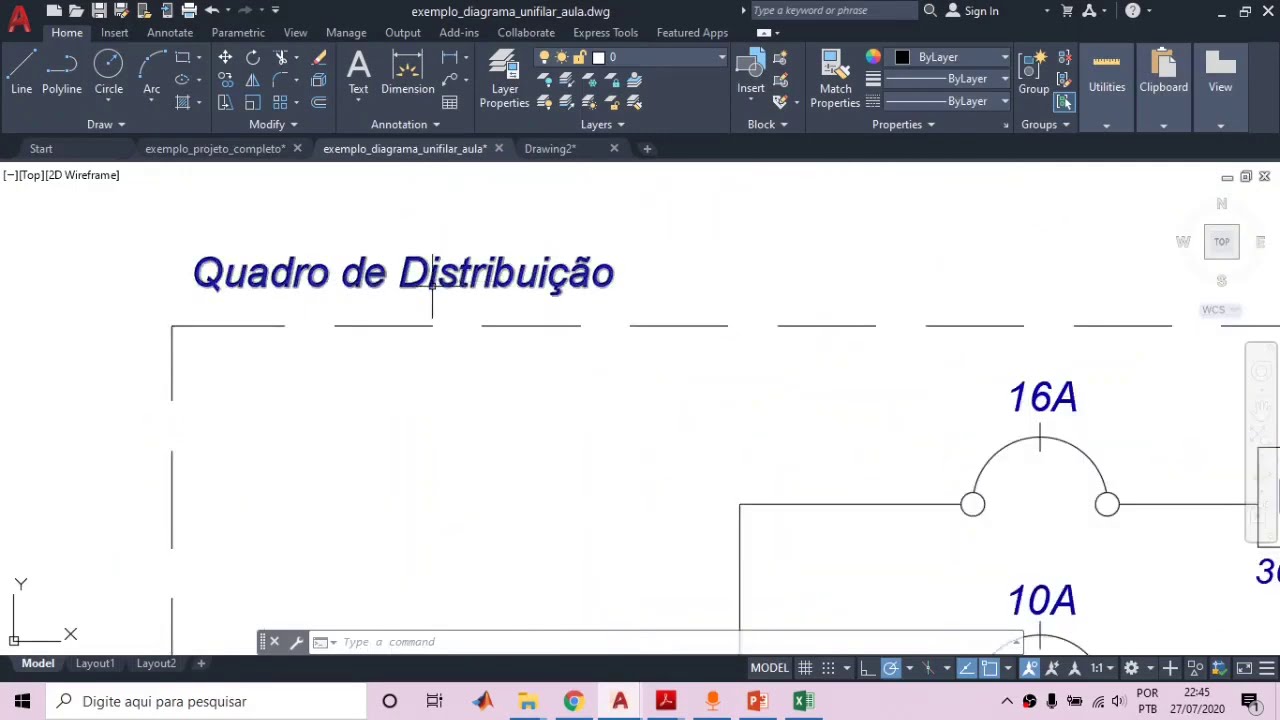This screenshot has width=1280, height=720.
Task: Expand the Annotation panel dropdown
Action: tap(405, 124)
